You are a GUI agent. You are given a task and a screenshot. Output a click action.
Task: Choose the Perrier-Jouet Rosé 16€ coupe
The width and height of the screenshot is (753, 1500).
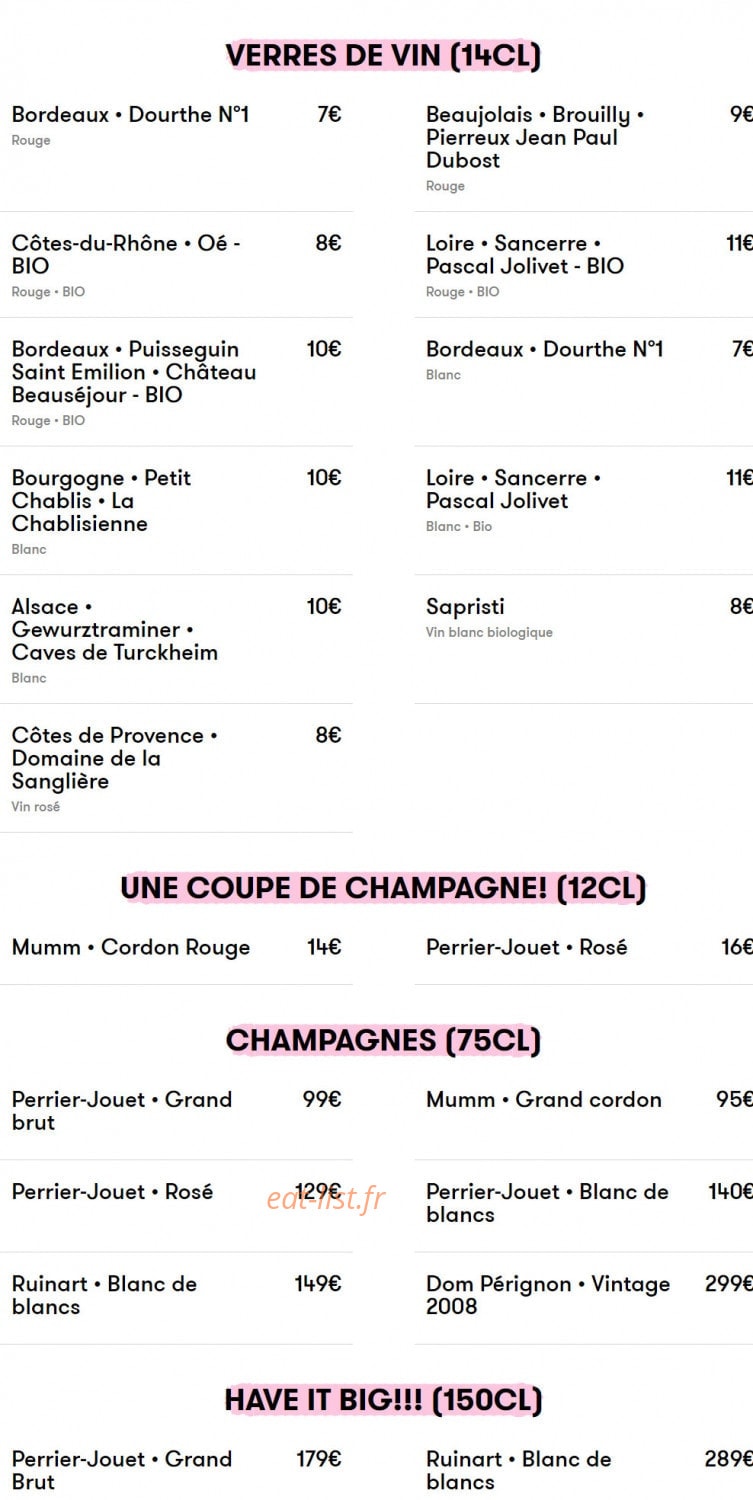point(584,947)
